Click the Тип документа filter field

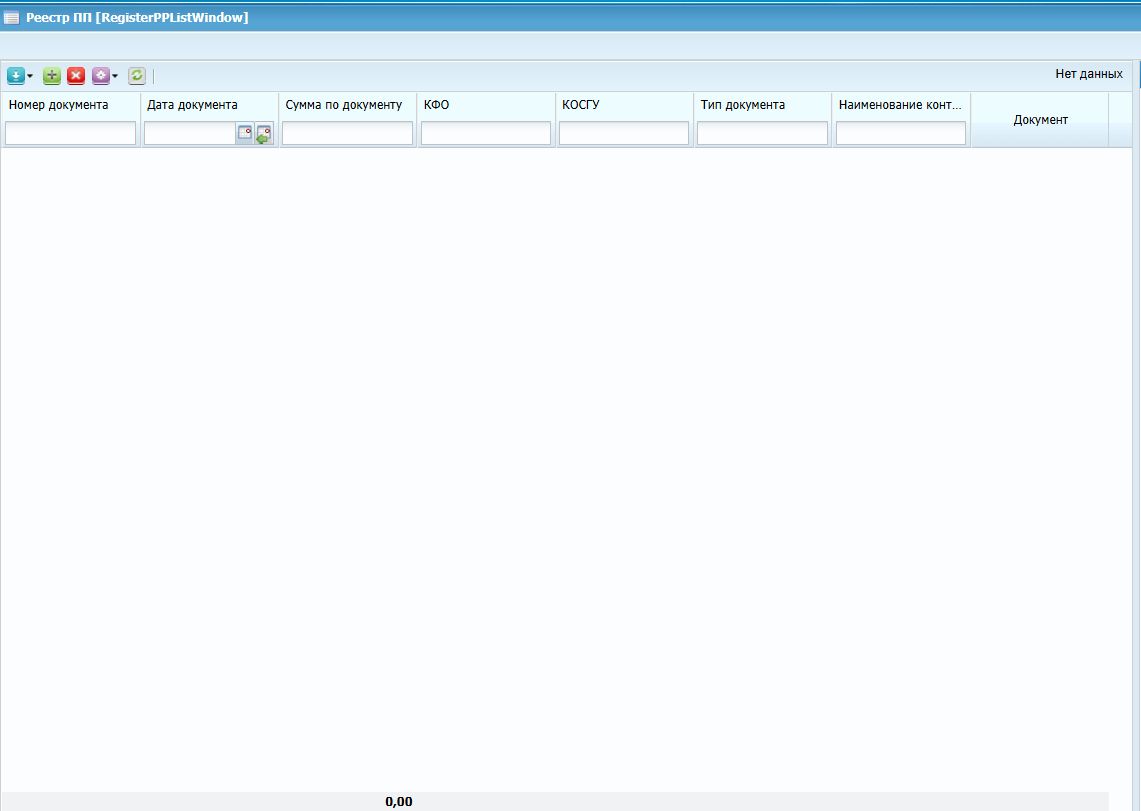[x=763, y=133]
